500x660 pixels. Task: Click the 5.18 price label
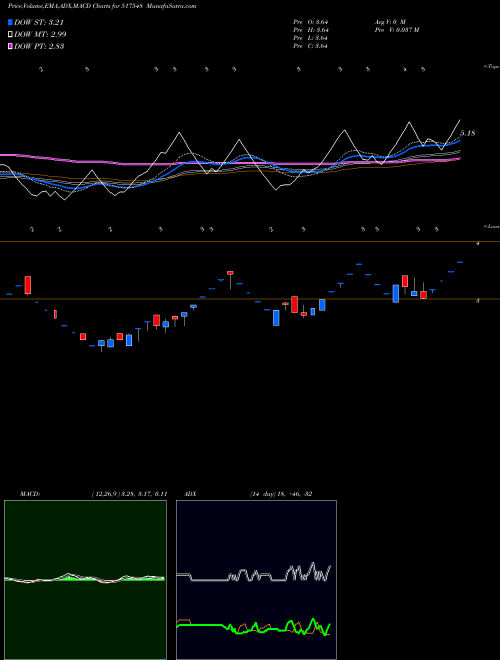pyautogui.click(x=467, y=133)
